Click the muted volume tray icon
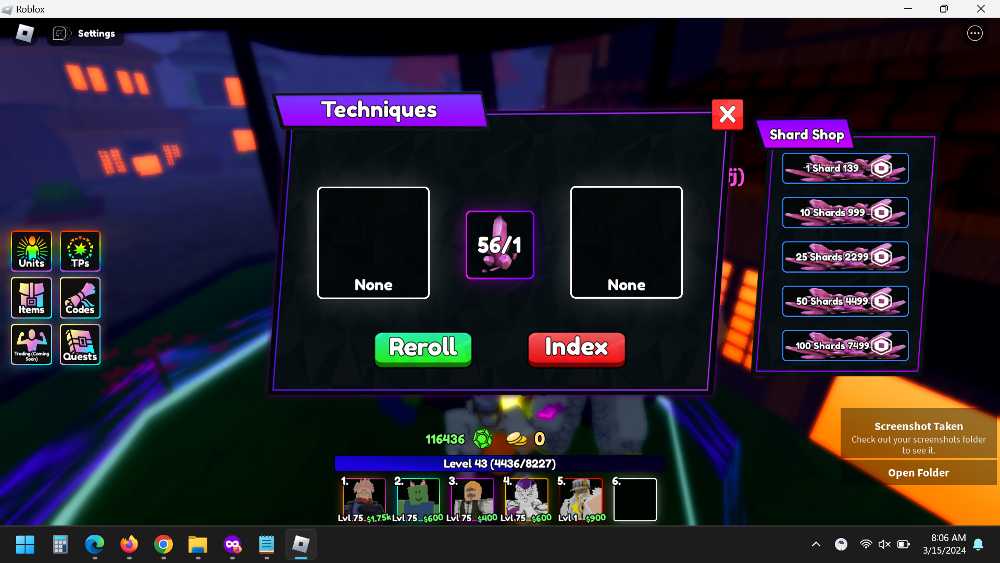Image resolution: width=1000 pixels, height=563 pixels. 884,545
